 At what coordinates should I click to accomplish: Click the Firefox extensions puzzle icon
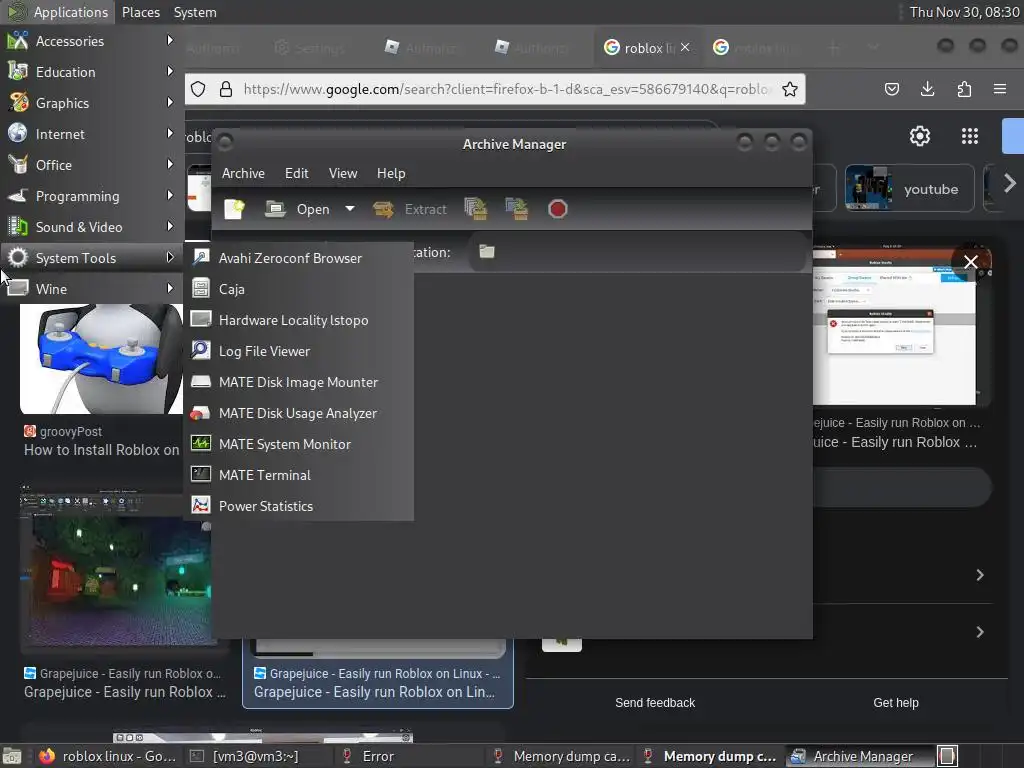coord(964,89)
